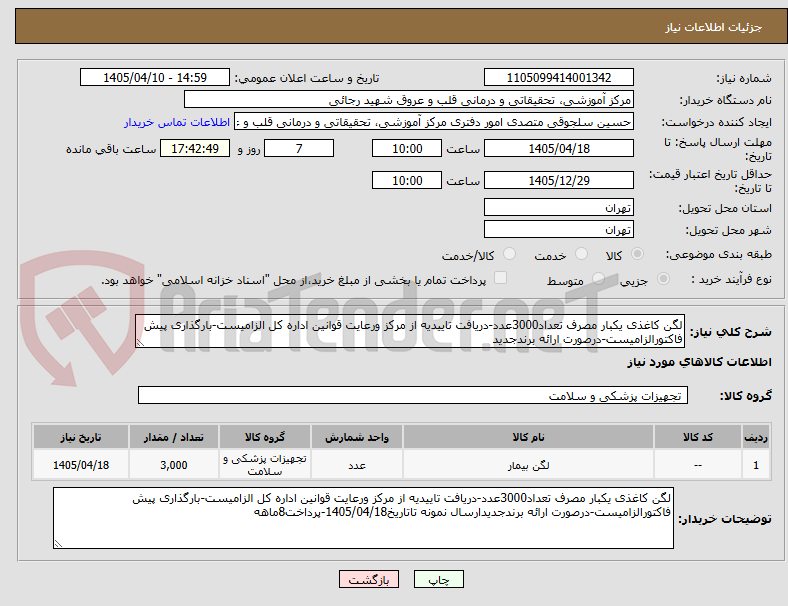Click the لگن بیمار item name cell

pos(528,465)
